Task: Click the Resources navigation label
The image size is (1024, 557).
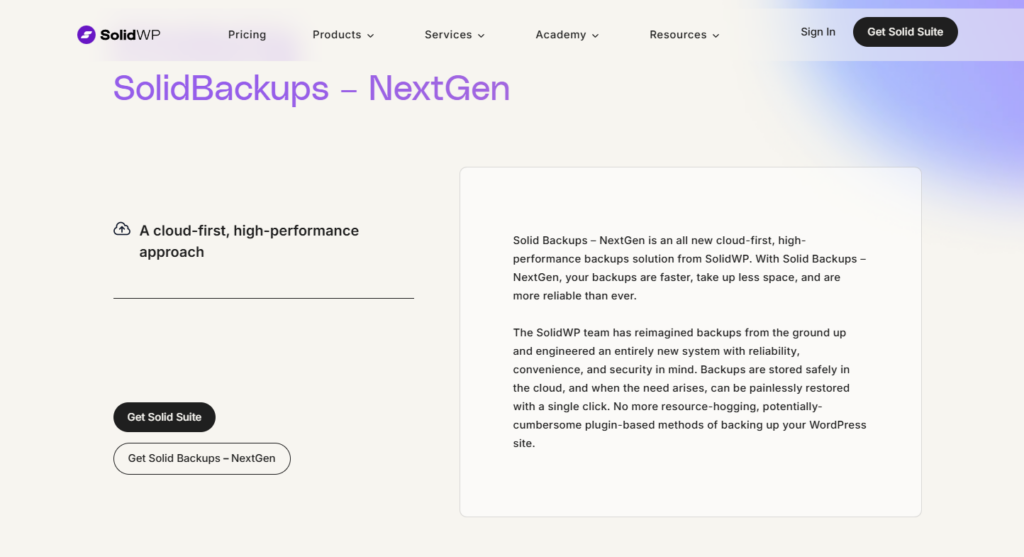Action: pyautogui.click(x=677, y=35)
